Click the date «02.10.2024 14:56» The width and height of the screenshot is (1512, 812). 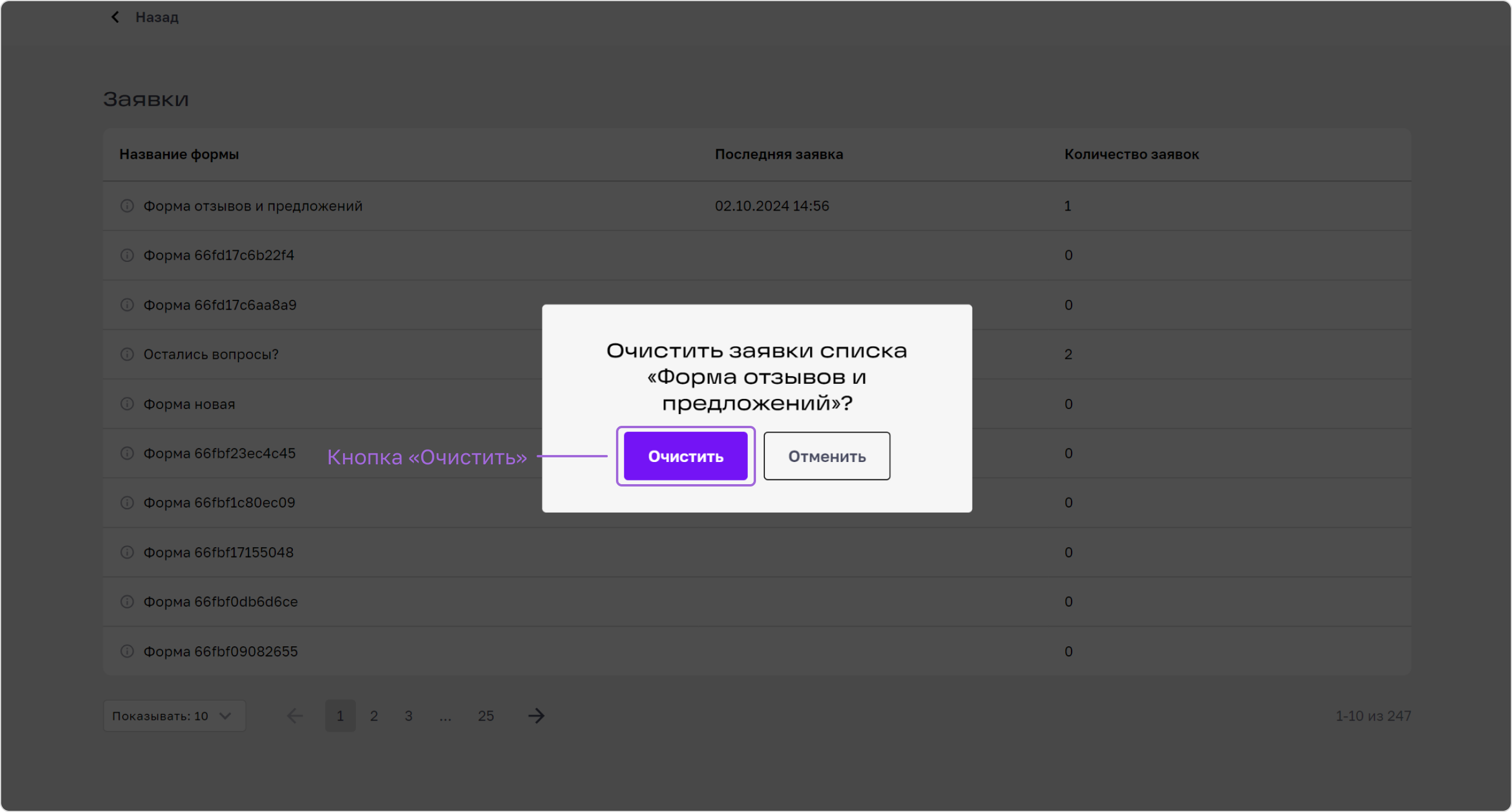tap(772, 206)
